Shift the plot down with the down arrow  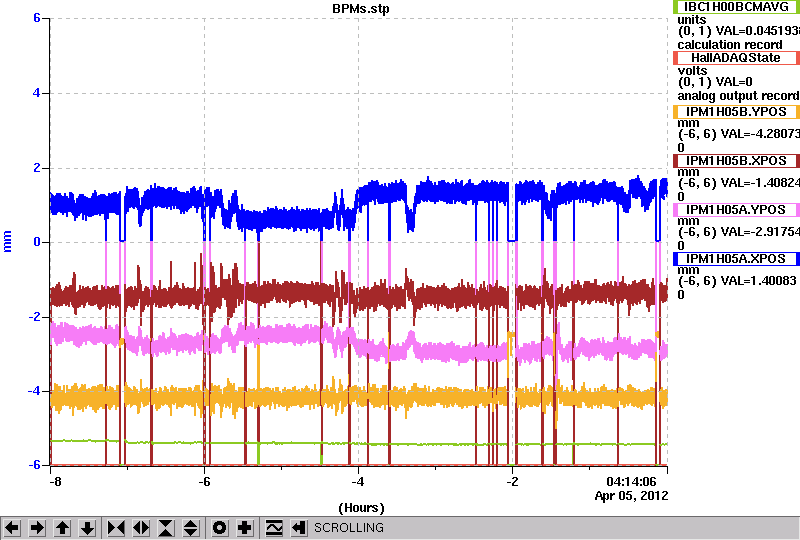88,528
